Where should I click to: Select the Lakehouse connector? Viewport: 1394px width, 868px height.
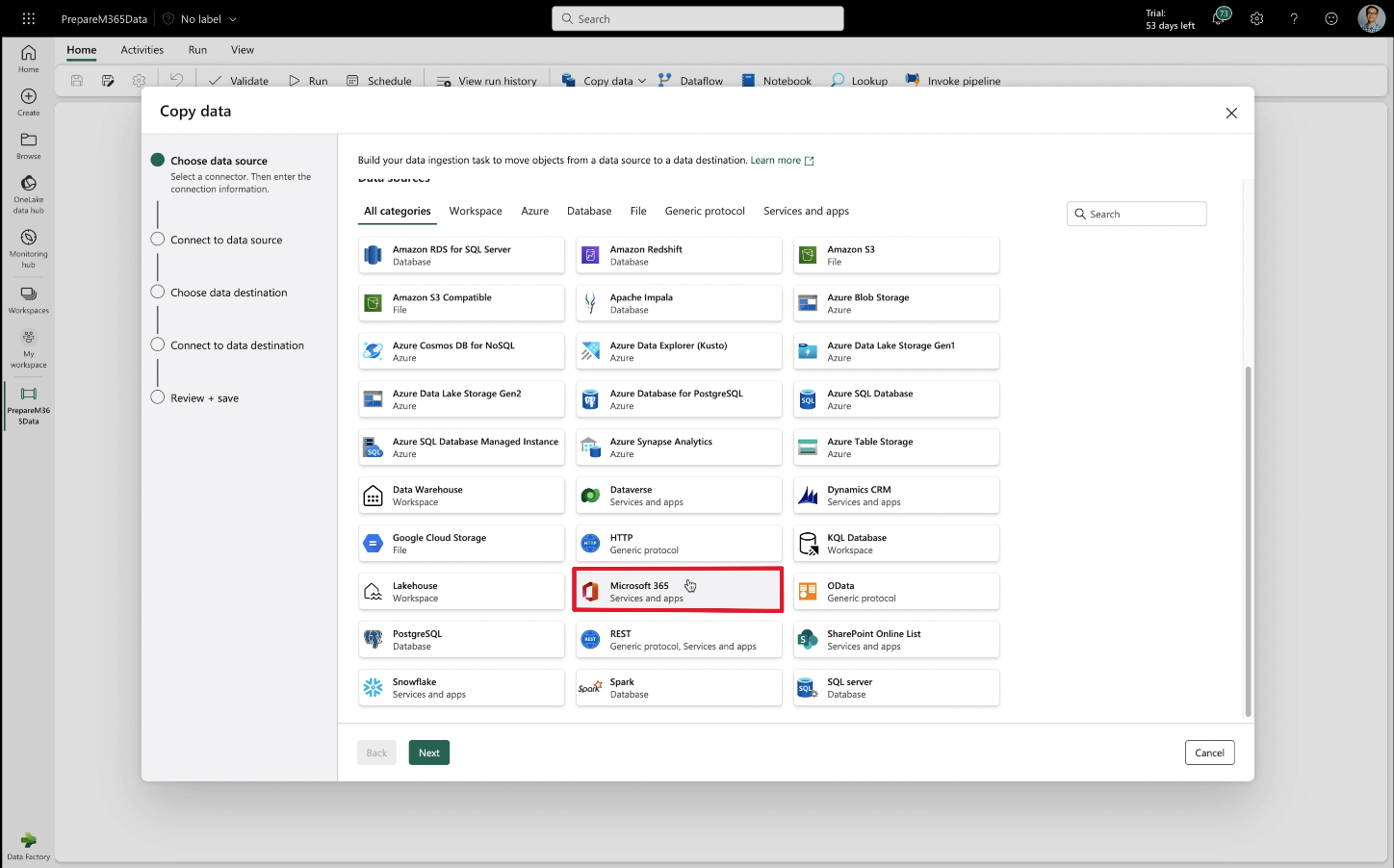461,592
